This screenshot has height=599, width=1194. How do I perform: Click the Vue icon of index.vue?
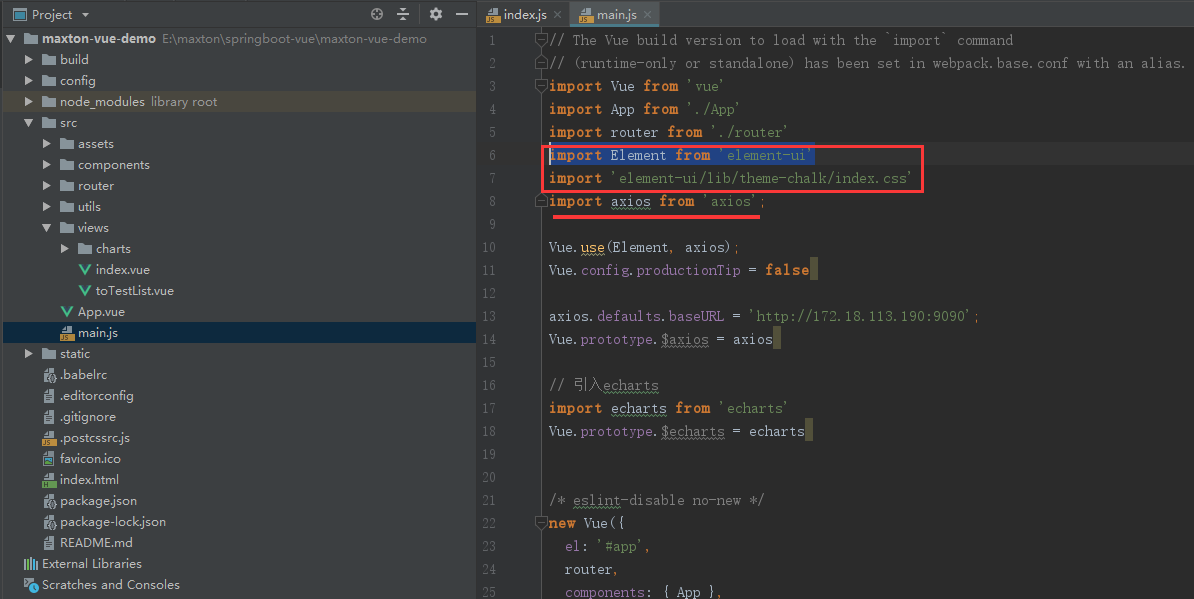point(85,269)
